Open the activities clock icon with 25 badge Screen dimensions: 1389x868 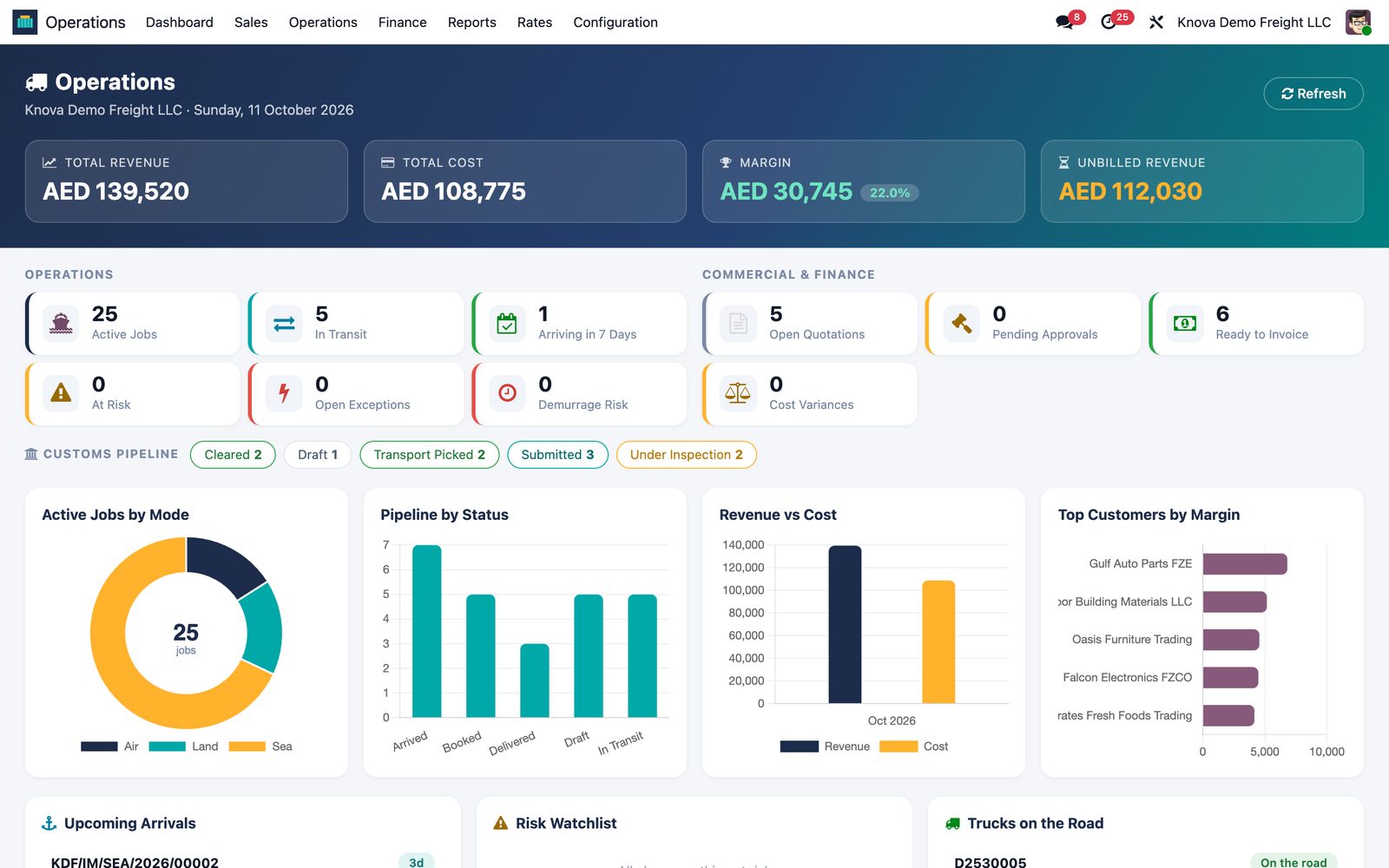pyautogui.click(x=1109, y=23)
